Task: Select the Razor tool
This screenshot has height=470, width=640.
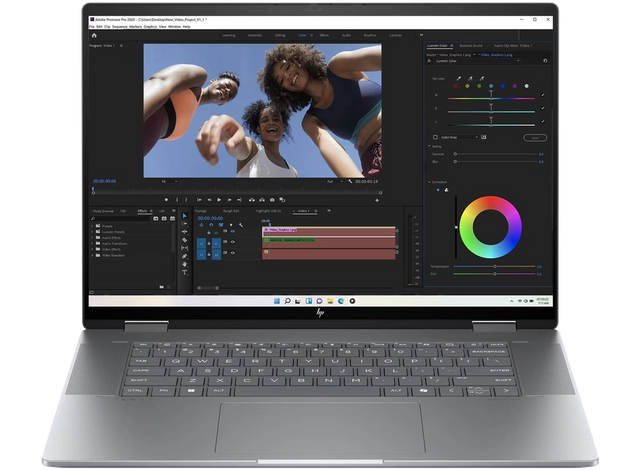Action: (184, 240)
